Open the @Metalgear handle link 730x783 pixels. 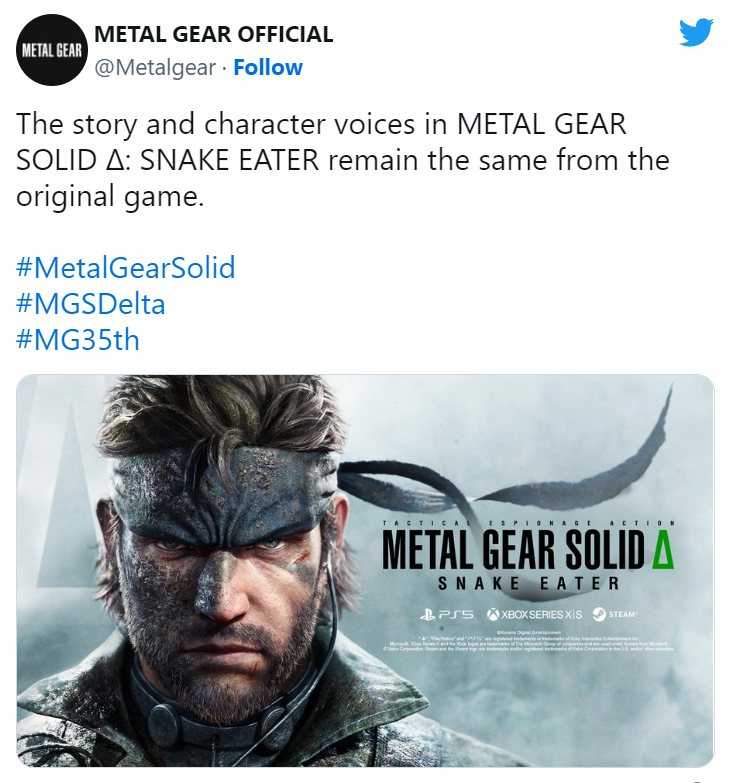pyautogui.click(x=155, y=68)
